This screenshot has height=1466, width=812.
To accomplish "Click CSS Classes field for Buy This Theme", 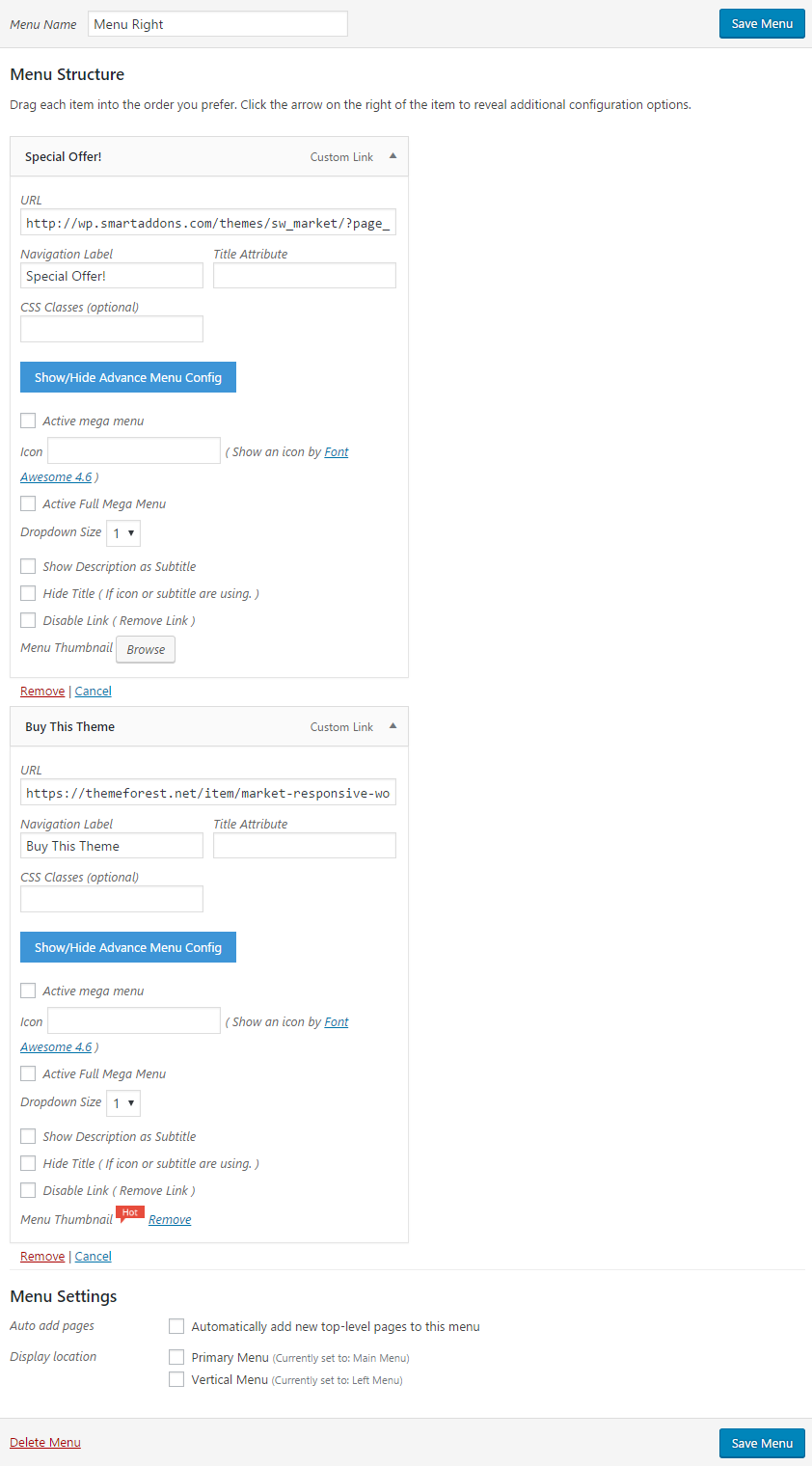I will point(112,899).
